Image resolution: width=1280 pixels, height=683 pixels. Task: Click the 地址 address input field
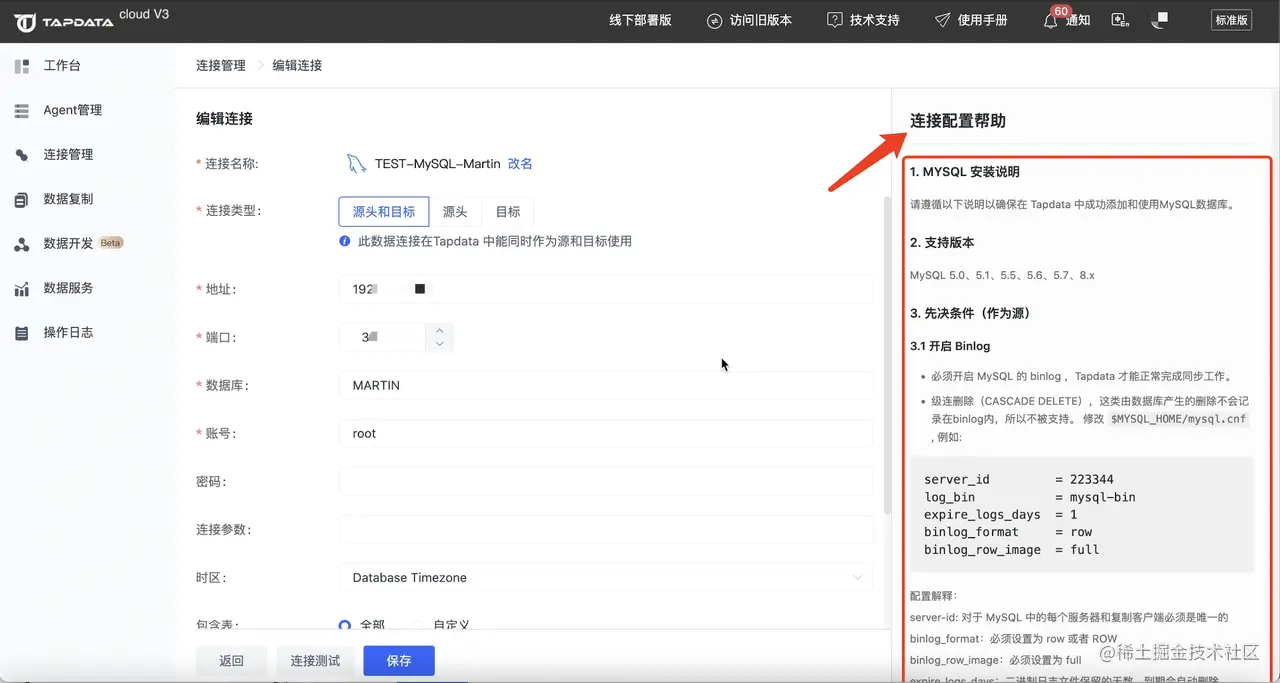point(606,289)
